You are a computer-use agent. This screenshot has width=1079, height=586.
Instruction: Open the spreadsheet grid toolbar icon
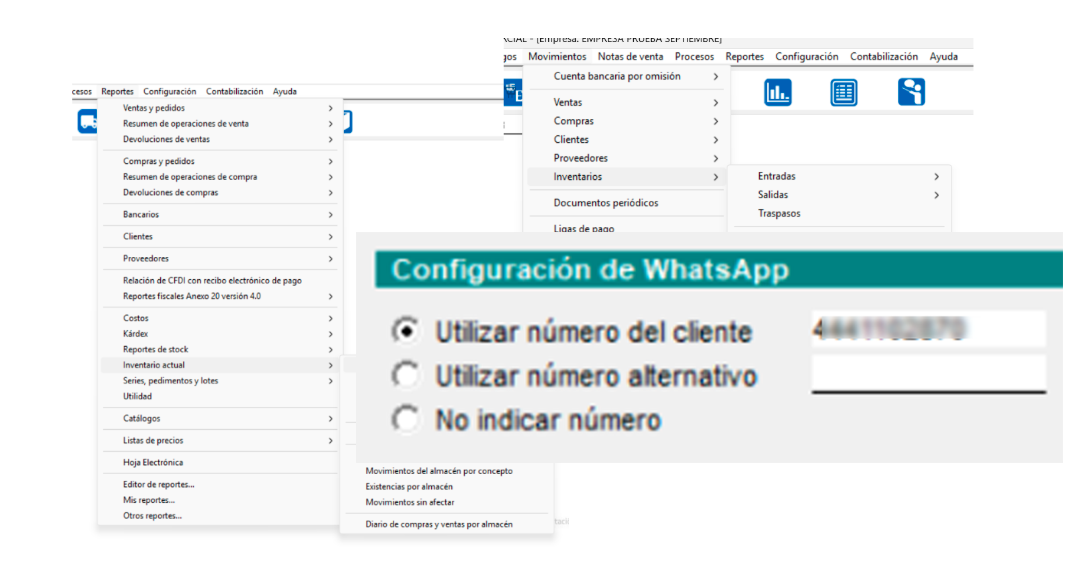844,92
